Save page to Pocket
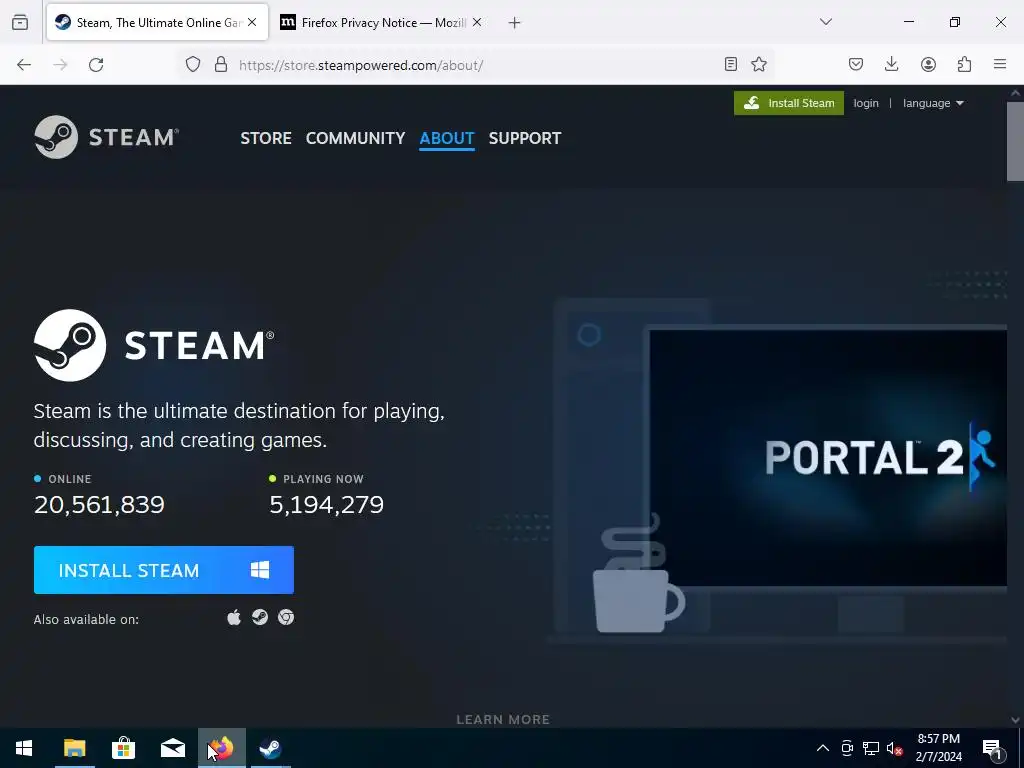 pos(856,64)
